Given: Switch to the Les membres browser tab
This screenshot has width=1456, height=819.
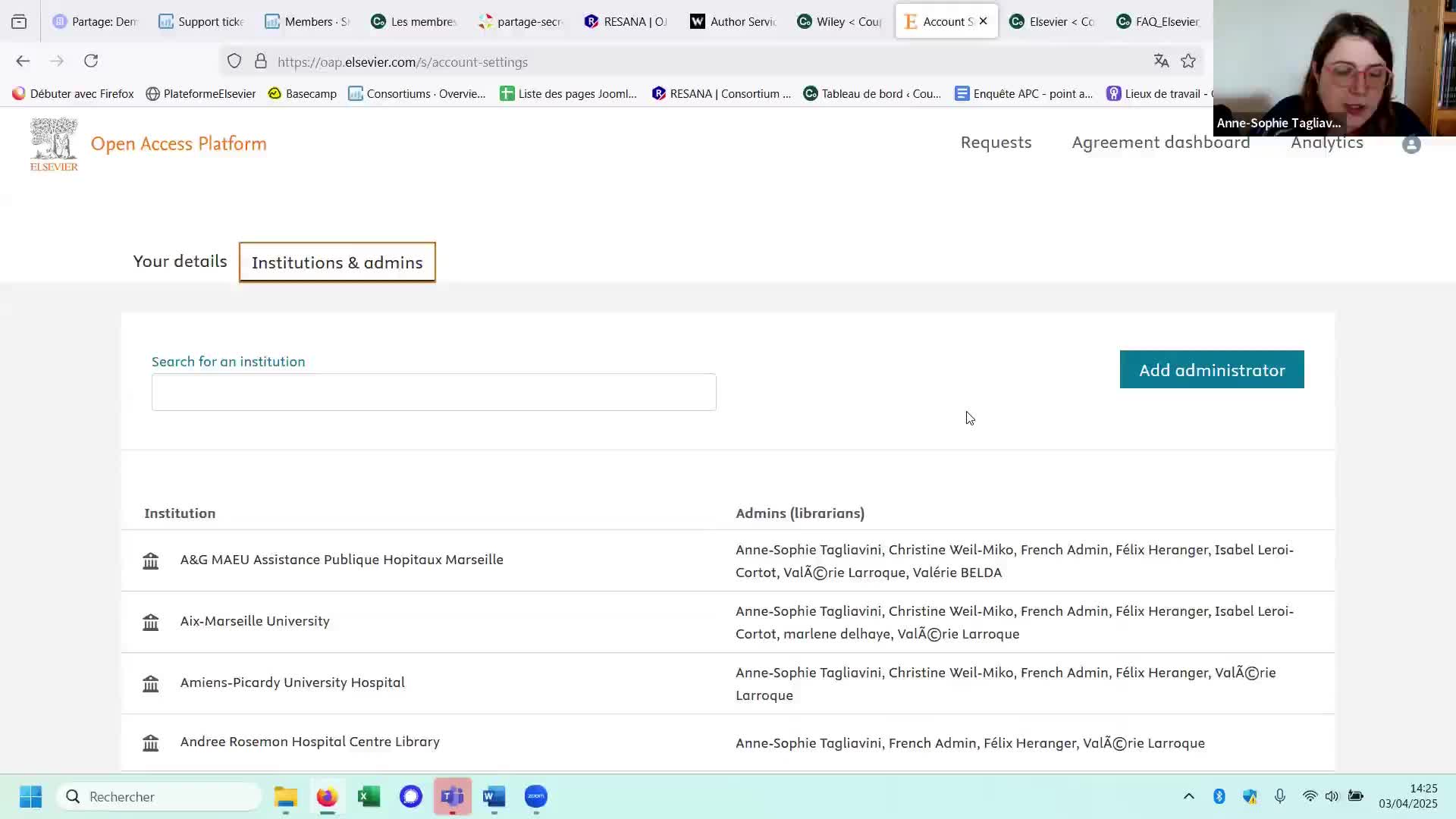Looking at the screenshot, I should click(414, 21).
